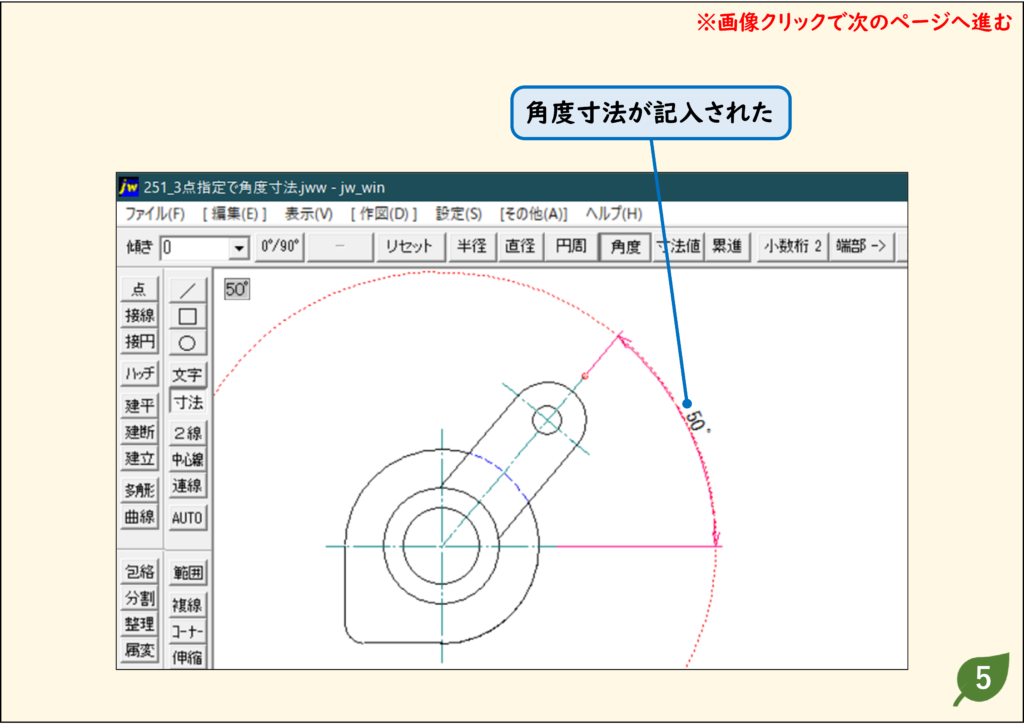Toggle the 寸法 dimension tool
The image size is (1024, 724).
(188, 402)
